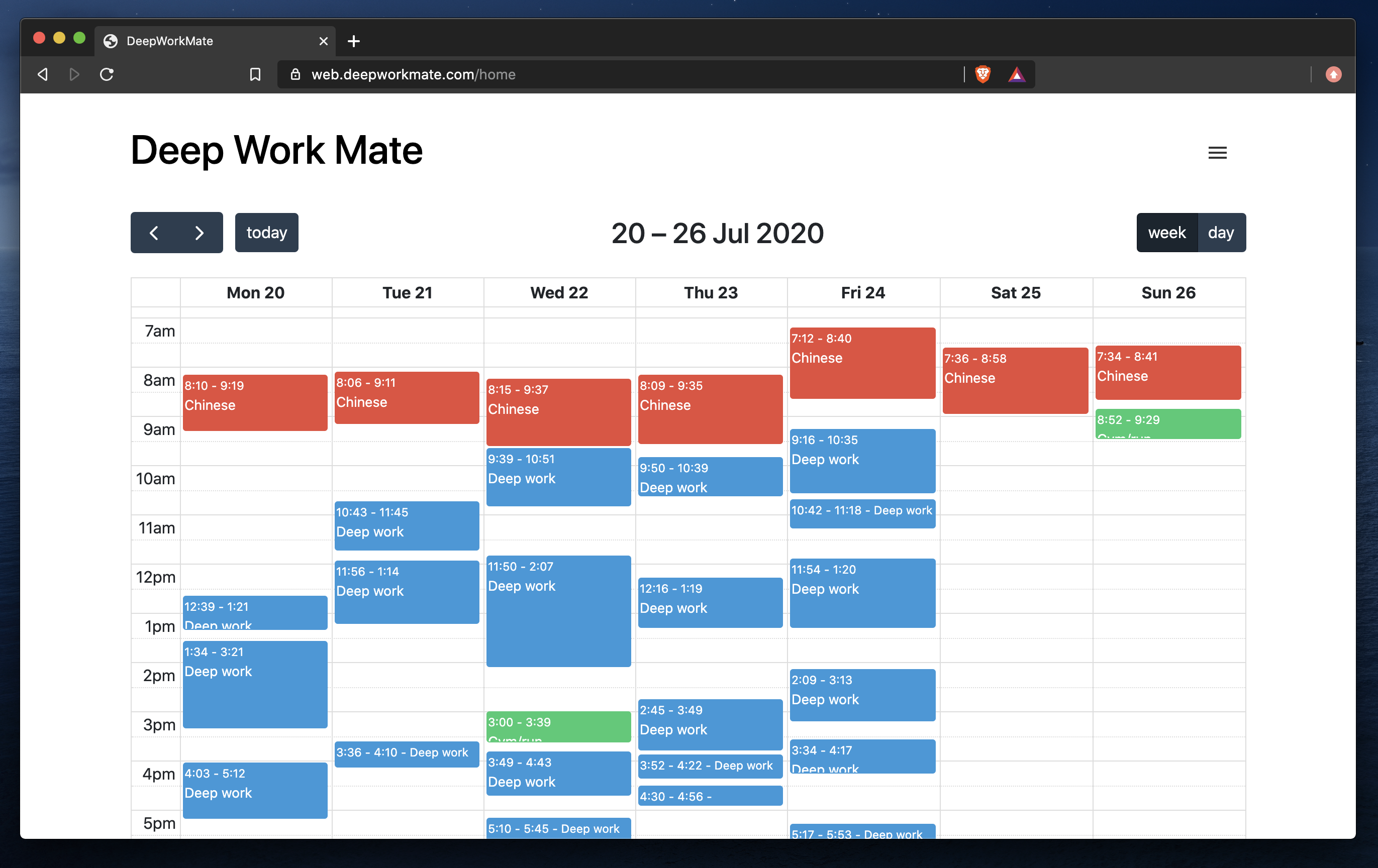Switch to day view

pos(1221,233)
